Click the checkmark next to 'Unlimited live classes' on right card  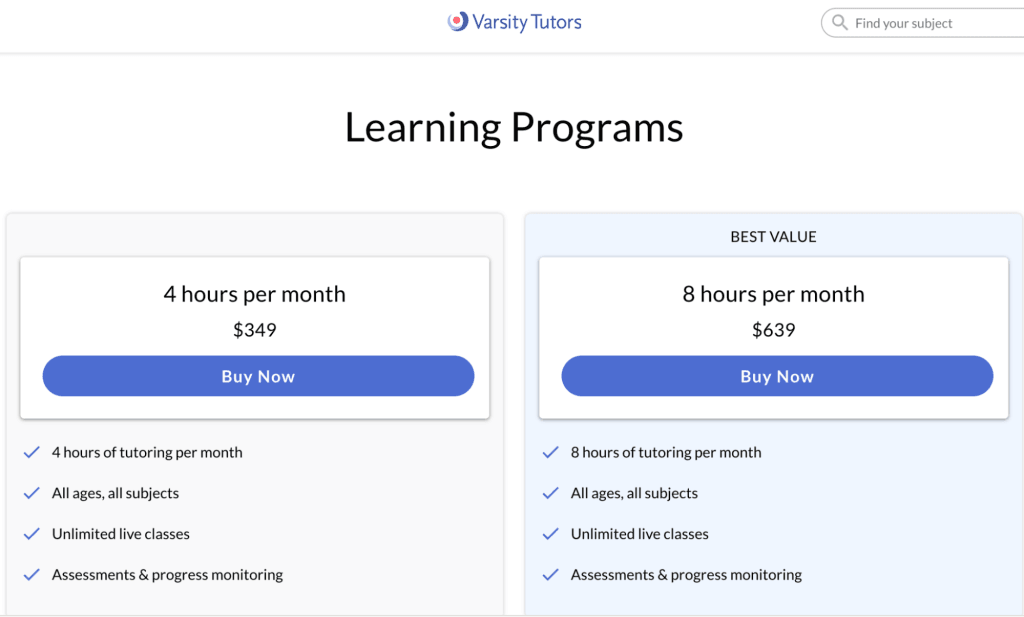tap(550, 534)
